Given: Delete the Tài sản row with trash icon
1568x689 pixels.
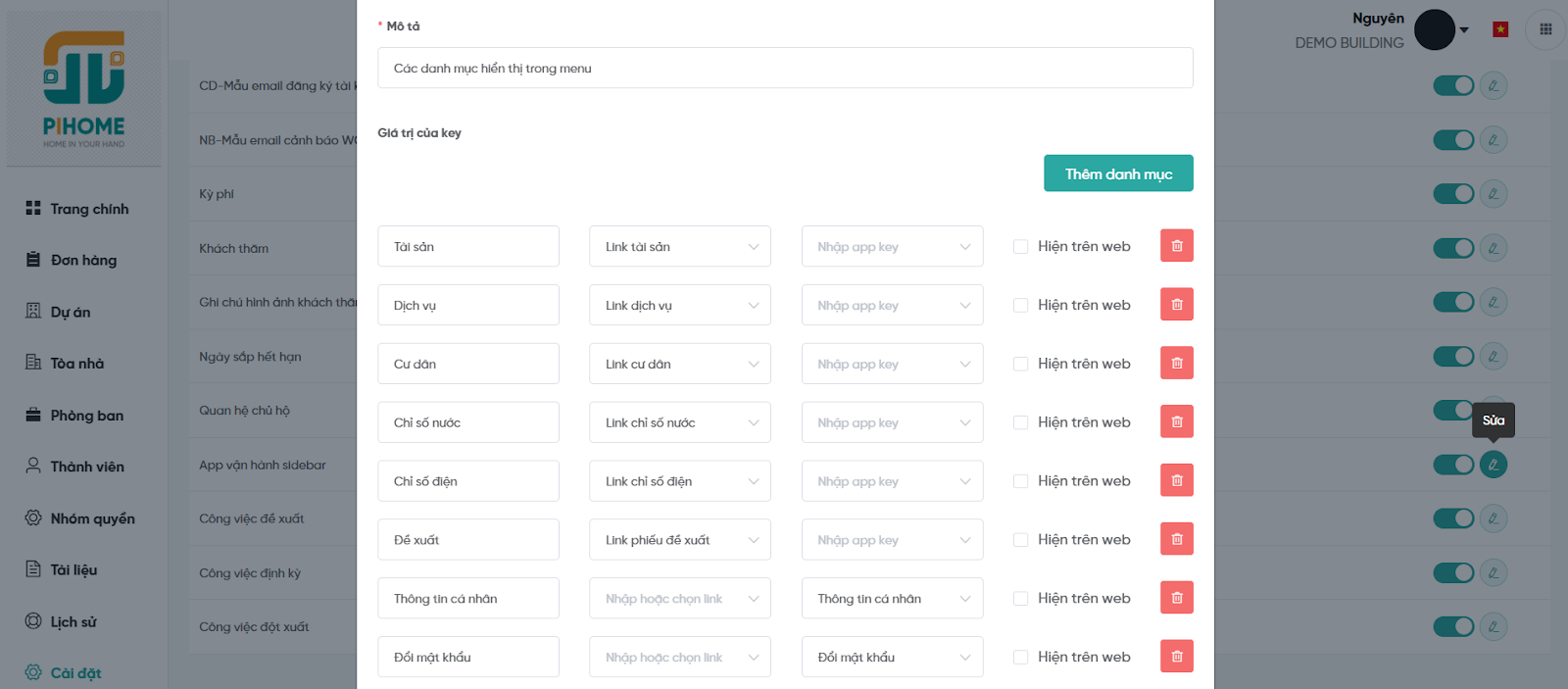Looking at the screenshot, I should tap(1176, 246).
